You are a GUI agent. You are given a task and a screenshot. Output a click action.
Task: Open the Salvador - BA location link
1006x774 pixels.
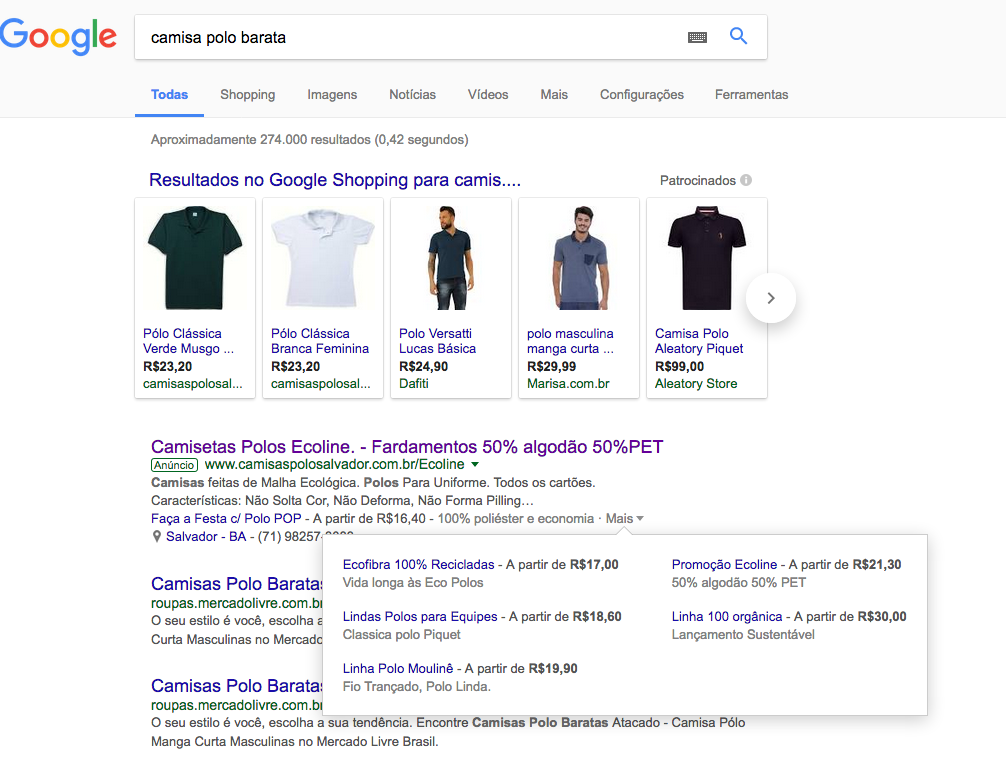tap(206, 537)
